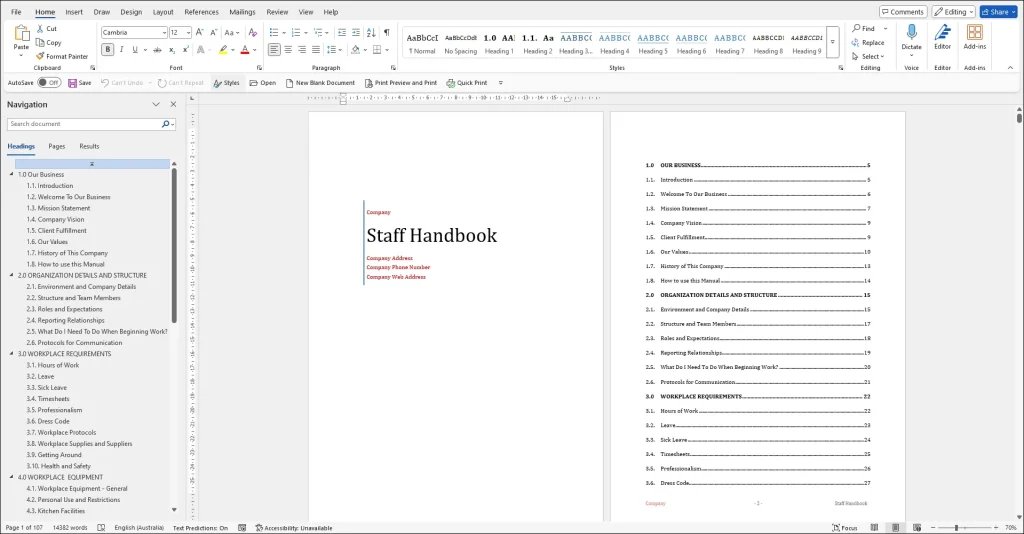Viewport: 1024px width, 534px height.
Task: Apply strikethrough formatting
Action: pos(157,50)
